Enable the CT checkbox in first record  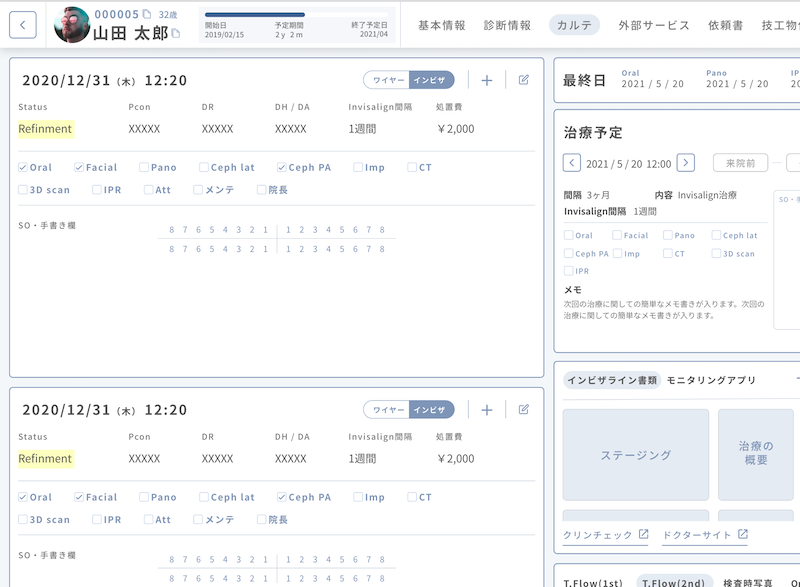pyautogui.click(x=413, y=168)
